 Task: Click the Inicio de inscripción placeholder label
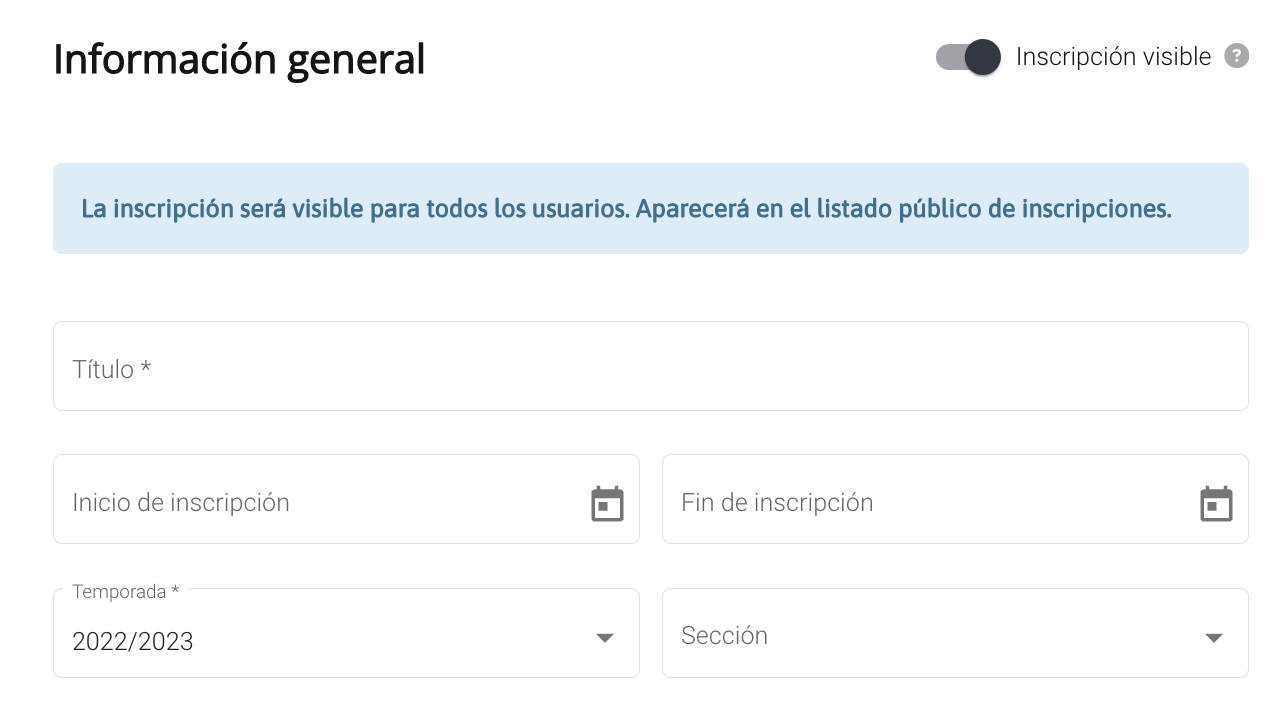pos(181,502)
